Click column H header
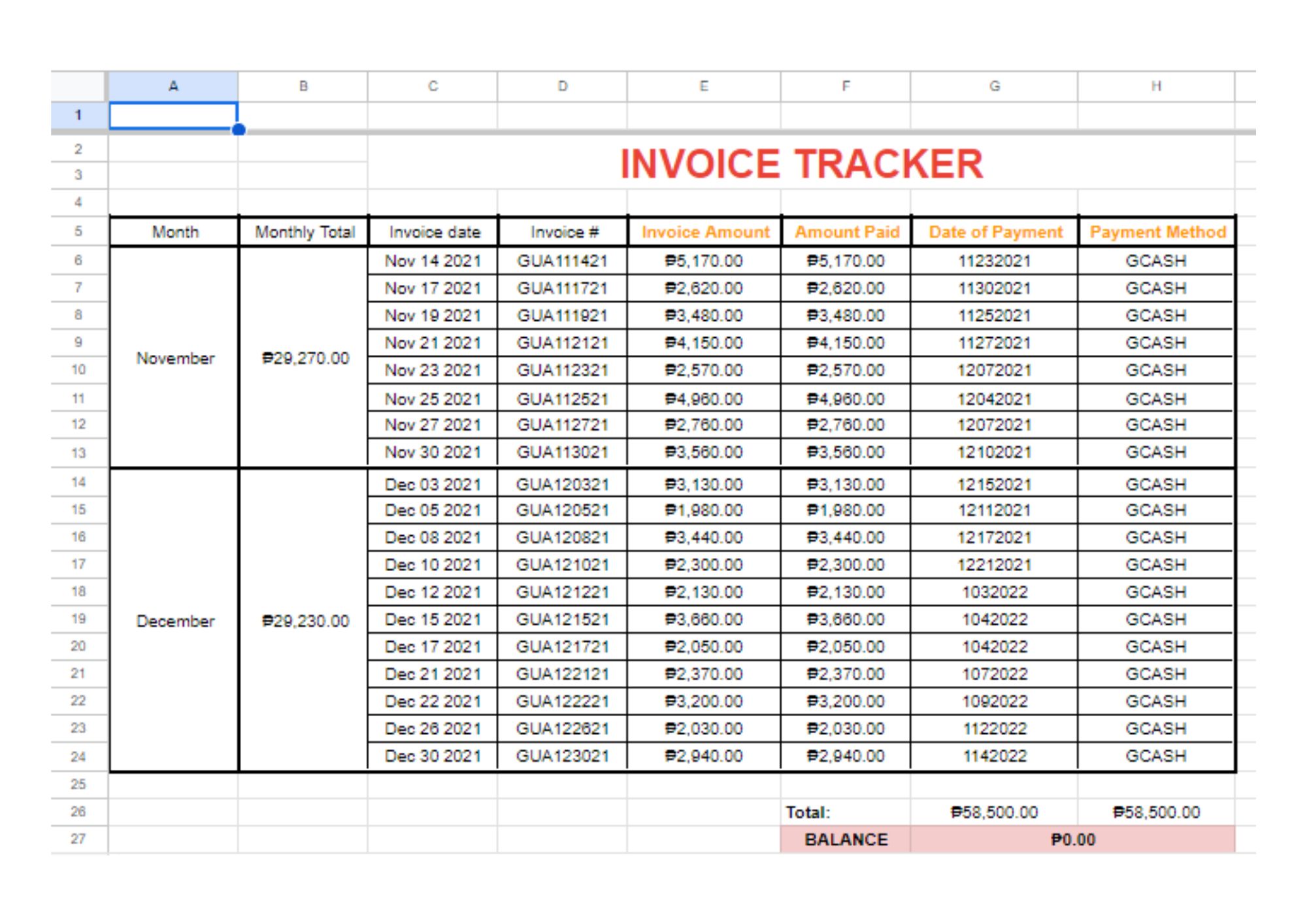The image size is (1307, 924). [1155, 86]
